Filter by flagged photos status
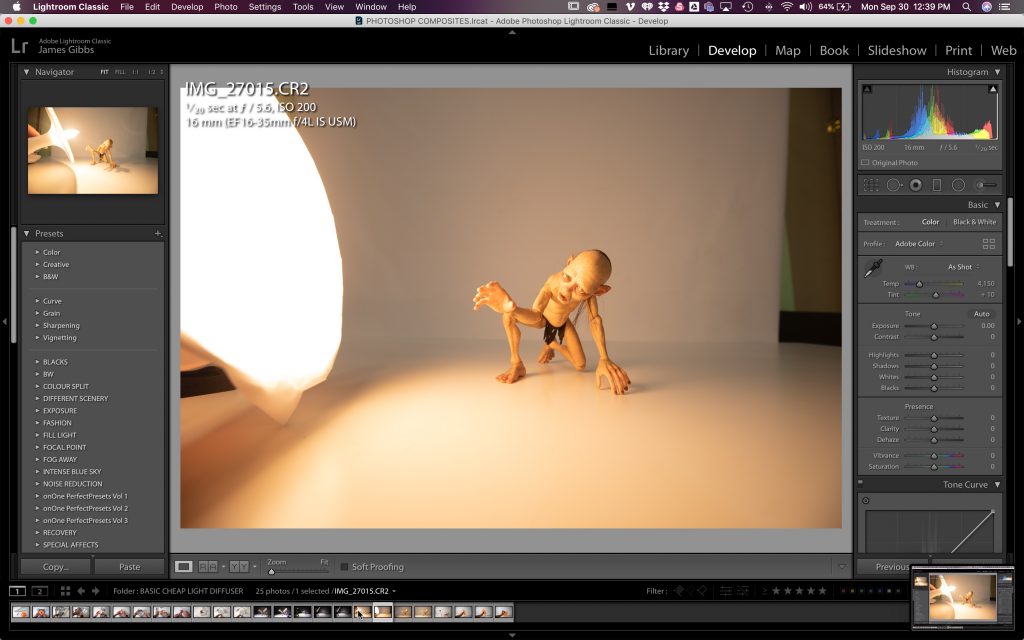The image size is (1024, 640). pos(679,591)
